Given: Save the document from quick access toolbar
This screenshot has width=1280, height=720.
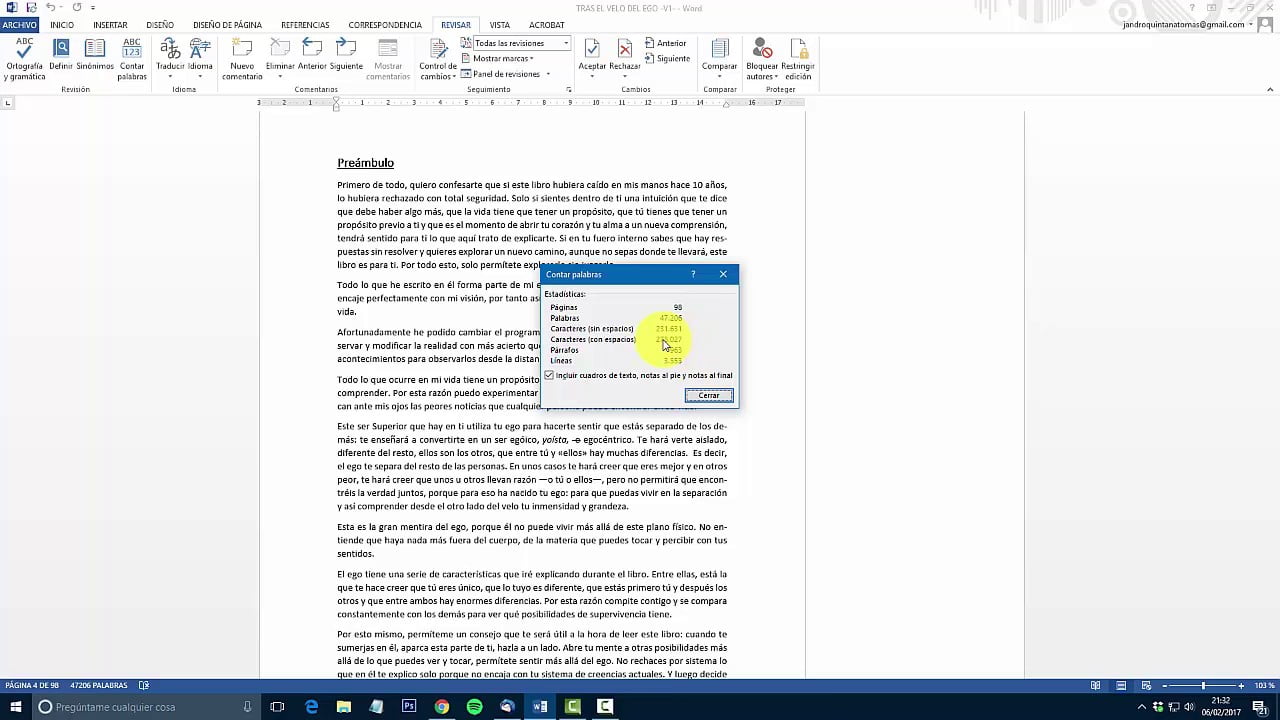Looking at the screenshot, I should 31,8.
